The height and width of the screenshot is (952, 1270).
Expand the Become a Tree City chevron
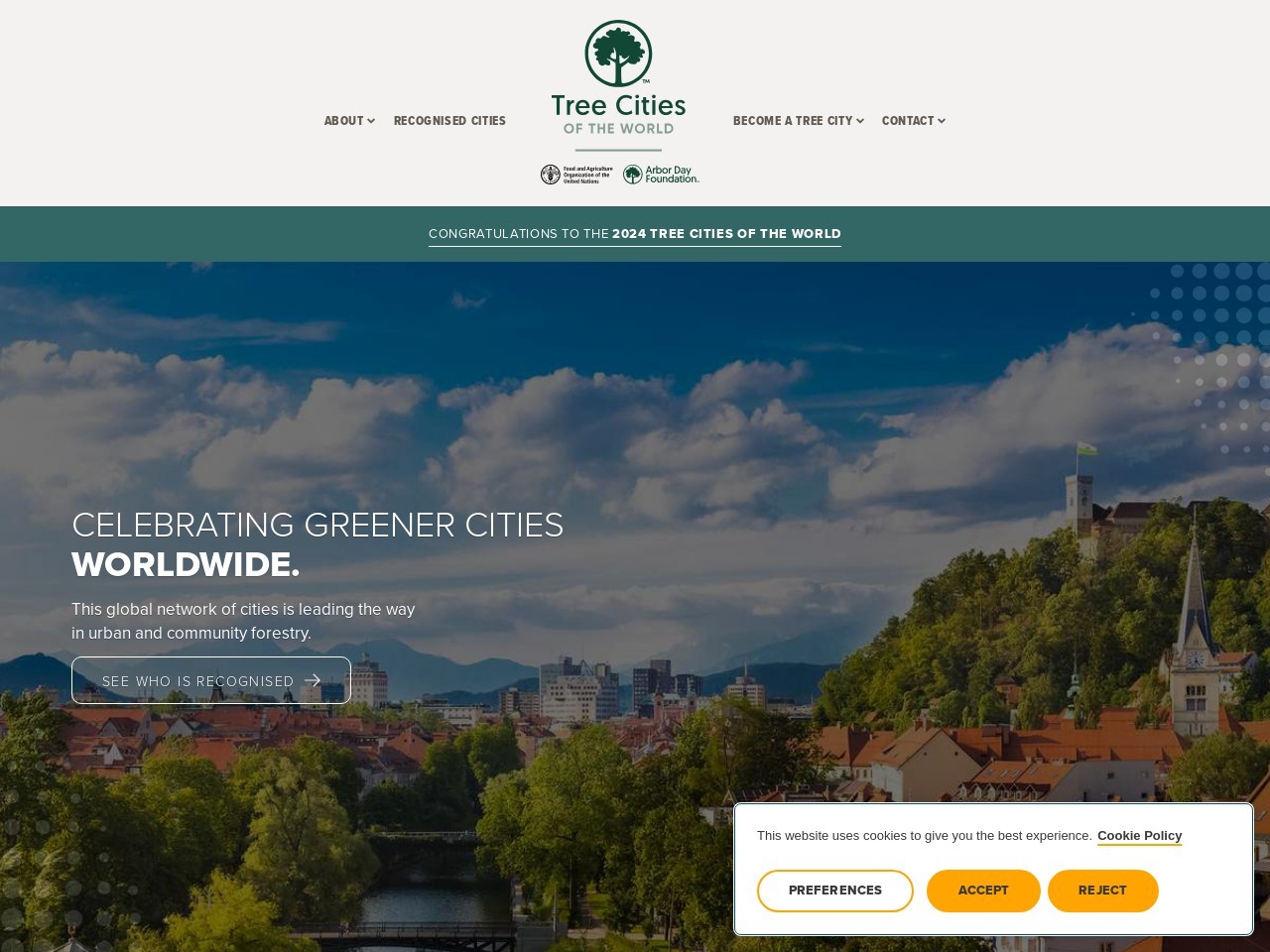coord(860,121)
